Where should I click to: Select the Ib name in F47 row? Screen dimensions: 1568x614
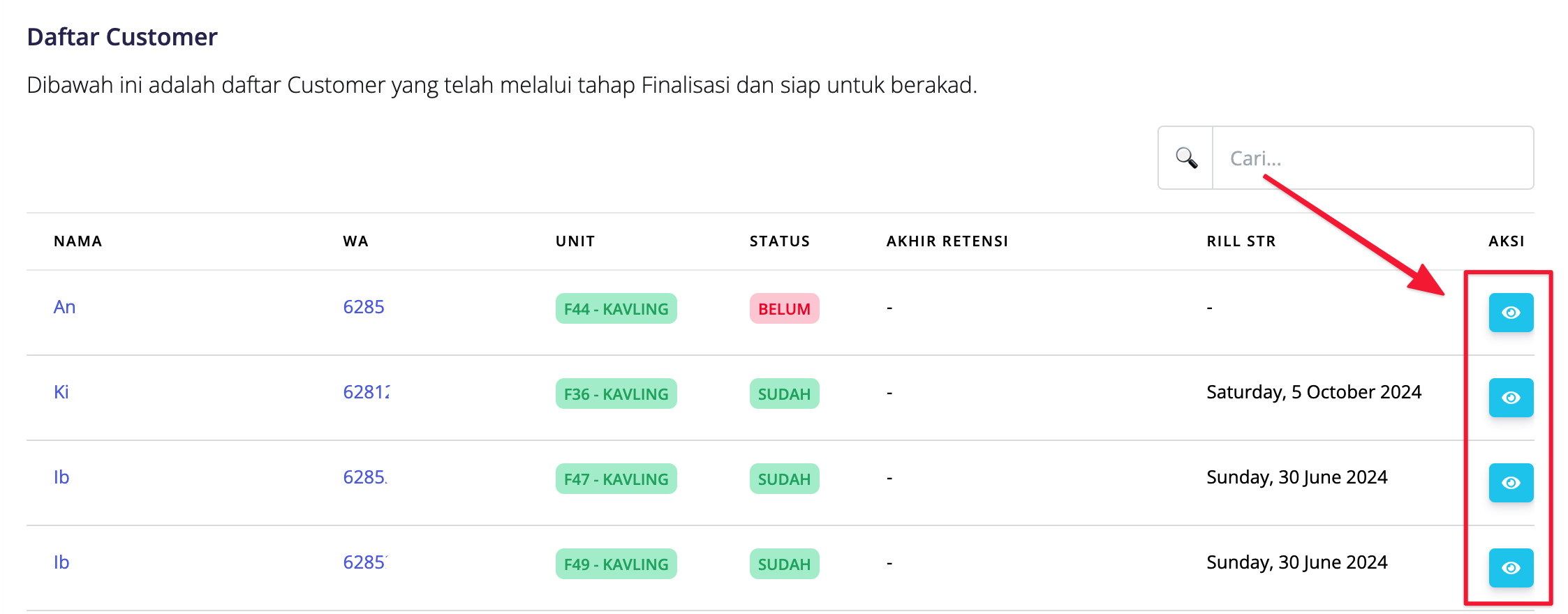click(61, 477)
